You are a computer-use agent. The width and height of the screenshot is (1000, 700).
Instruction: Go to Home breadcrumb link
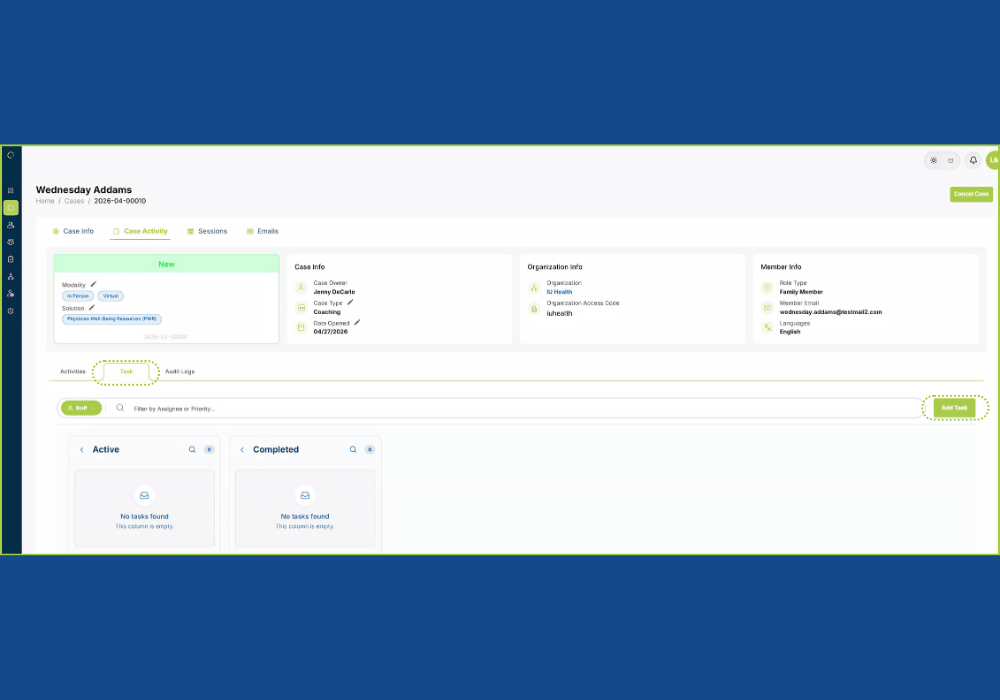click(x=45, y=201)
